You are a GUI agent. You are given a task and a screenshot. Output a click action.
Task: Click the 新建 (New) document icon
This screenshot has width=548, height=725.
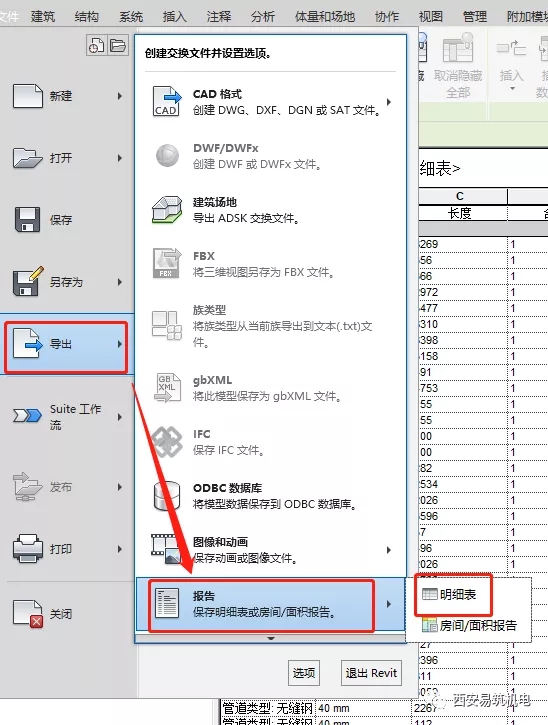tap(28, 96)
